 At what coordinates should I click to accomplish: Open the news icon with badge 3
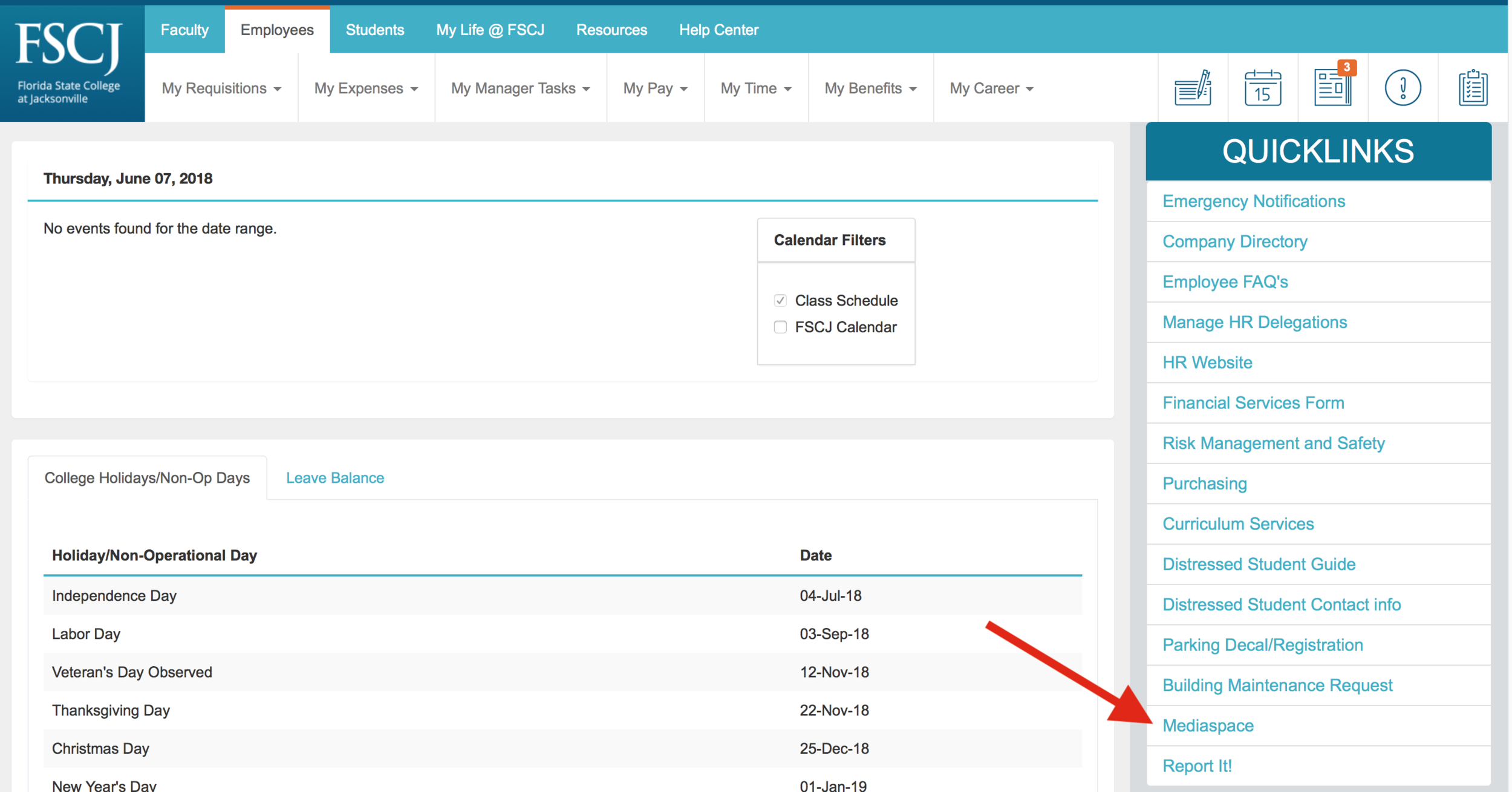click(x=1333, y=88)
